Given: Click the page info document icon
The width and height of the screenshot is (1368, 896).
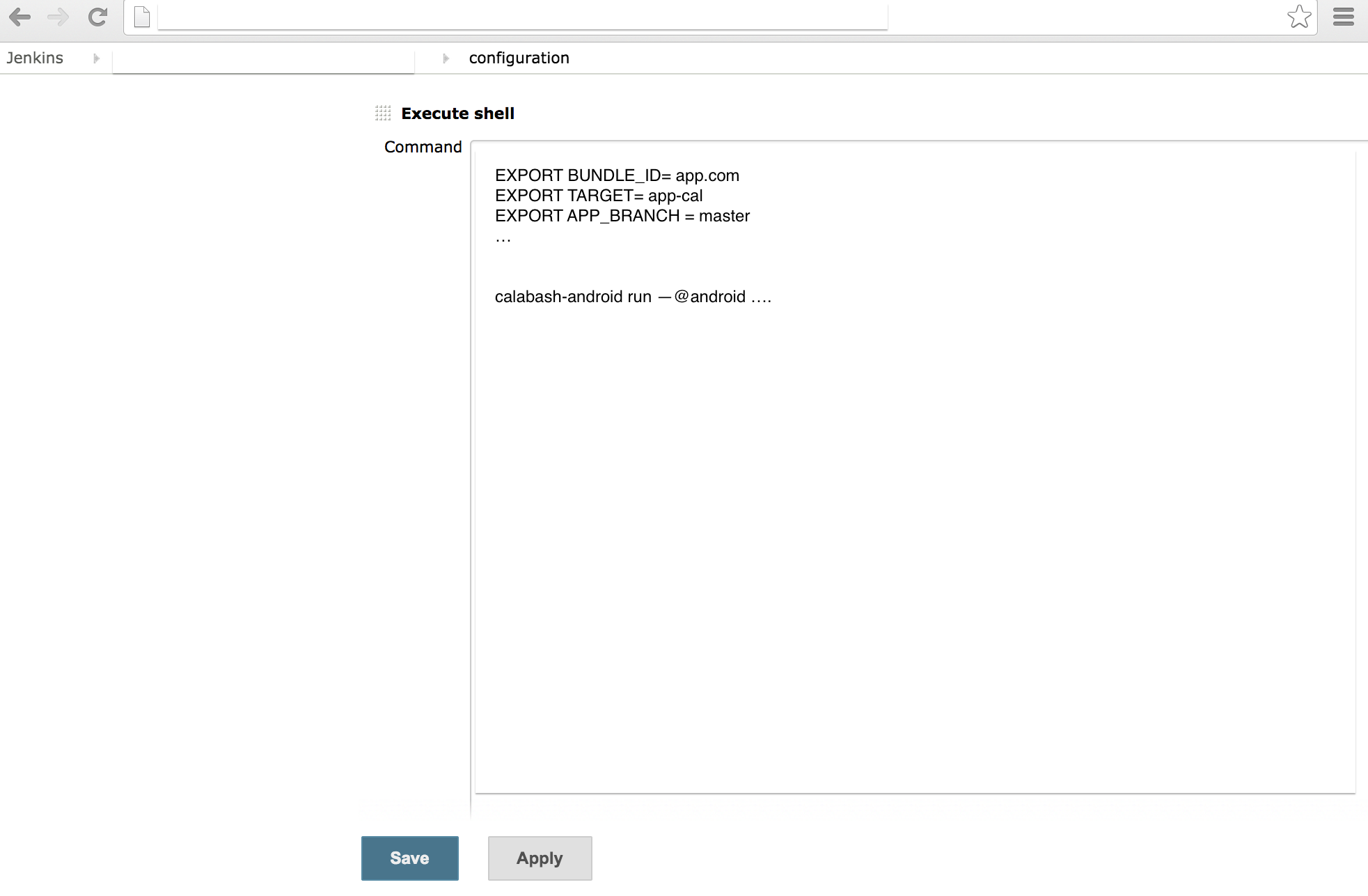Looking at the screenshot, I should point(142,17).
